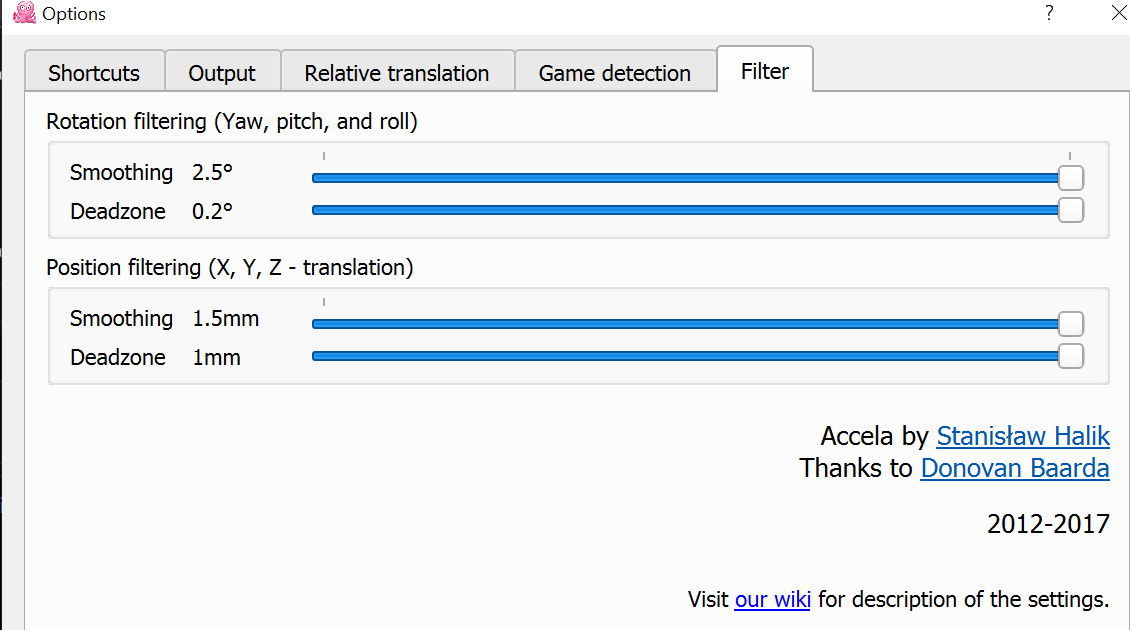Open the Stanisław Halik link
Image resolution: width=1130 pixels, height=630 pixels.
click(1022, 436)
